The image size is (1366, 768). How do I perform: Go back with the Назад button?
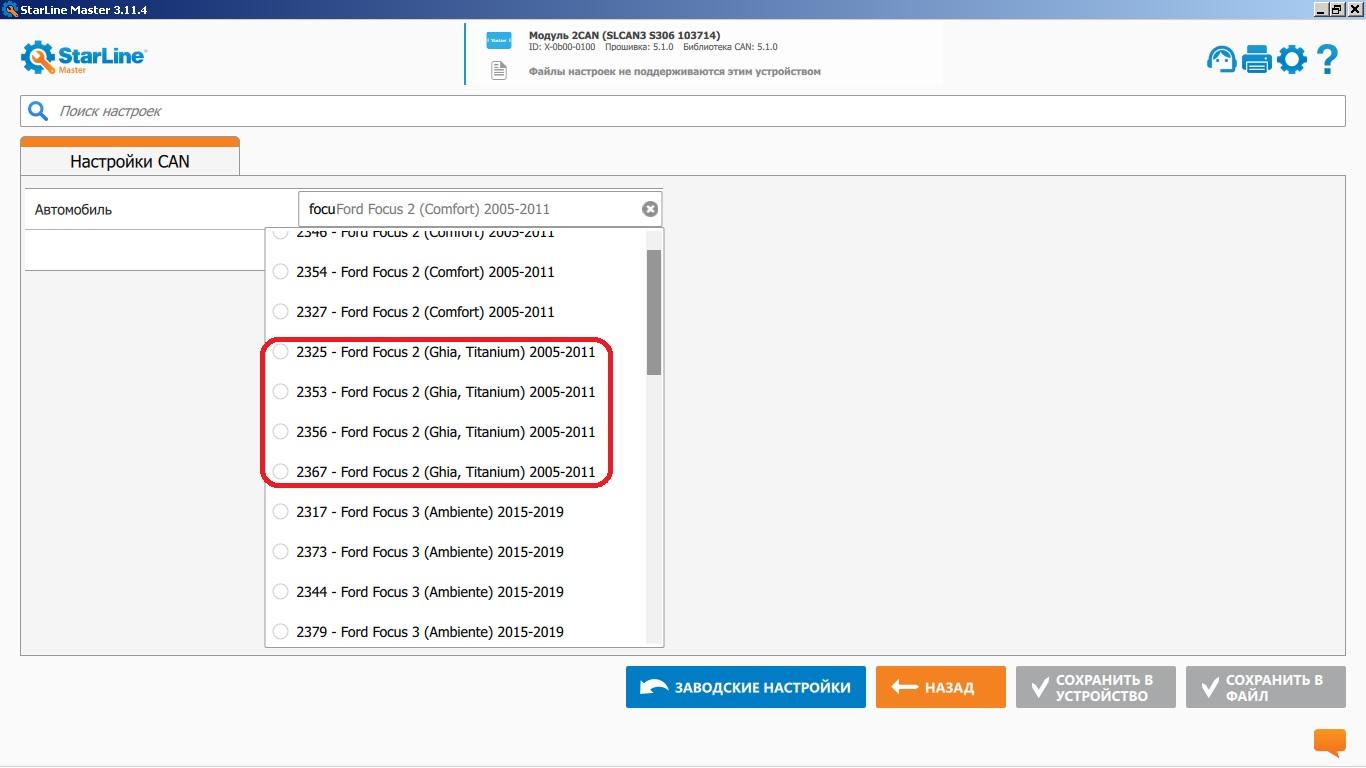pyautogui.click(x=941, y=687)
